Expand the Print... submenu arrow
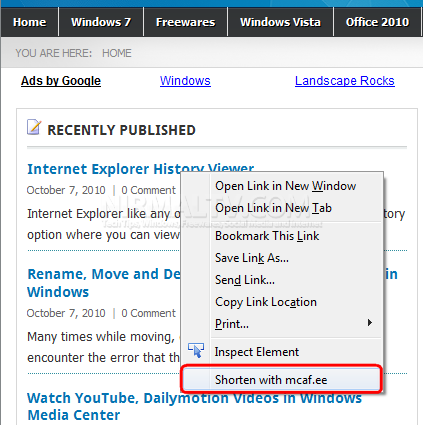The image size is (423, 425). click(369, 323)
